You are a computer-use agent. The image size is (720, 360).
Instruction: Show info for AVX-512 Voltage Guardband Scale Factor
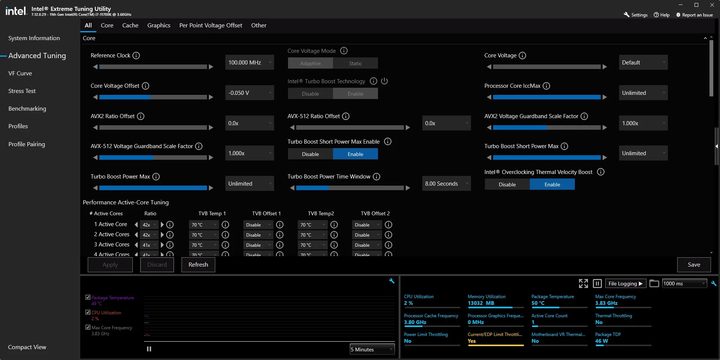click(198, 146)
